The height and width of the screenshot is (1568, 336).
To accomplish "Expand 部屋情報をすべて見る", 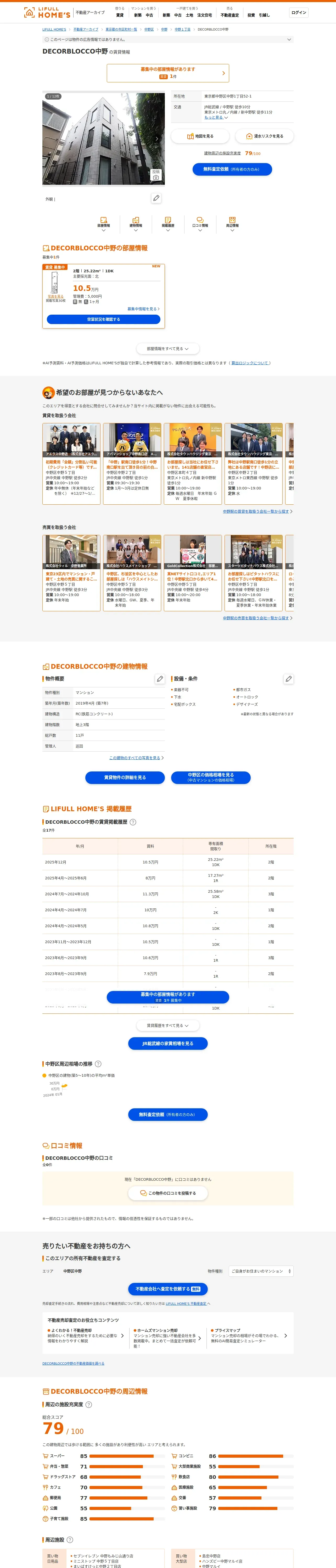I will pyautogui.click(x=168, y=349).
